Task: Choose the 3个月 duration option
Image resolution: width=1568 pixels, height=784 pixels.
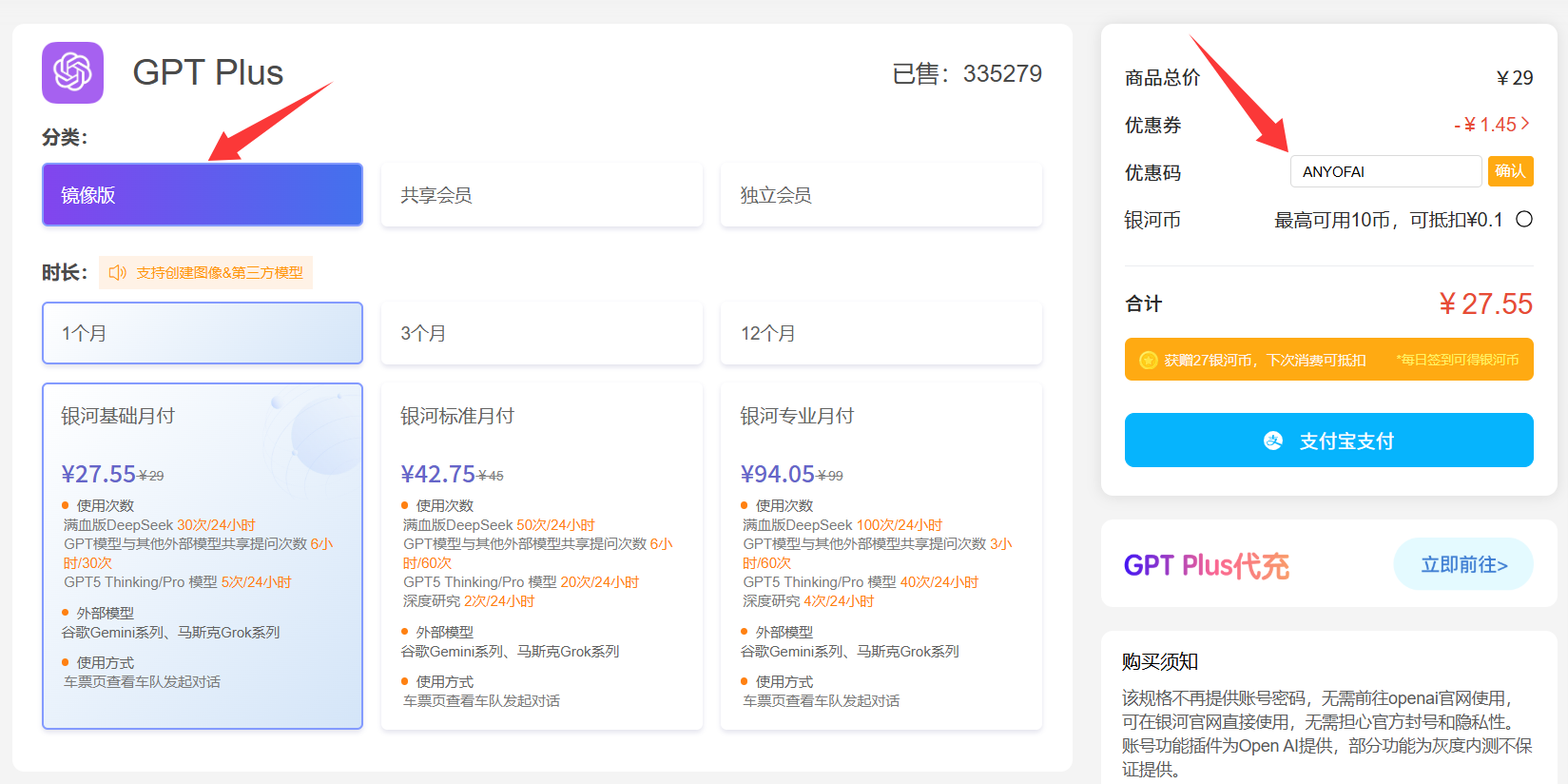Action: (x=542, y=333)
